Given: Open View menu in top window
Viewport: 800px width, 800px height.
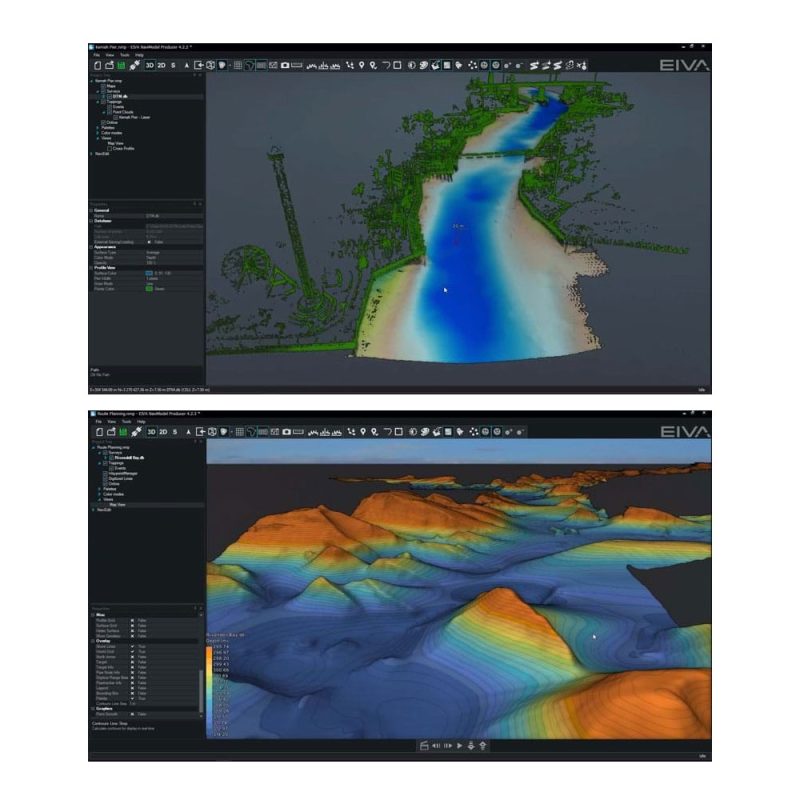Looking at the screenshot, I should tap(110, 55).
